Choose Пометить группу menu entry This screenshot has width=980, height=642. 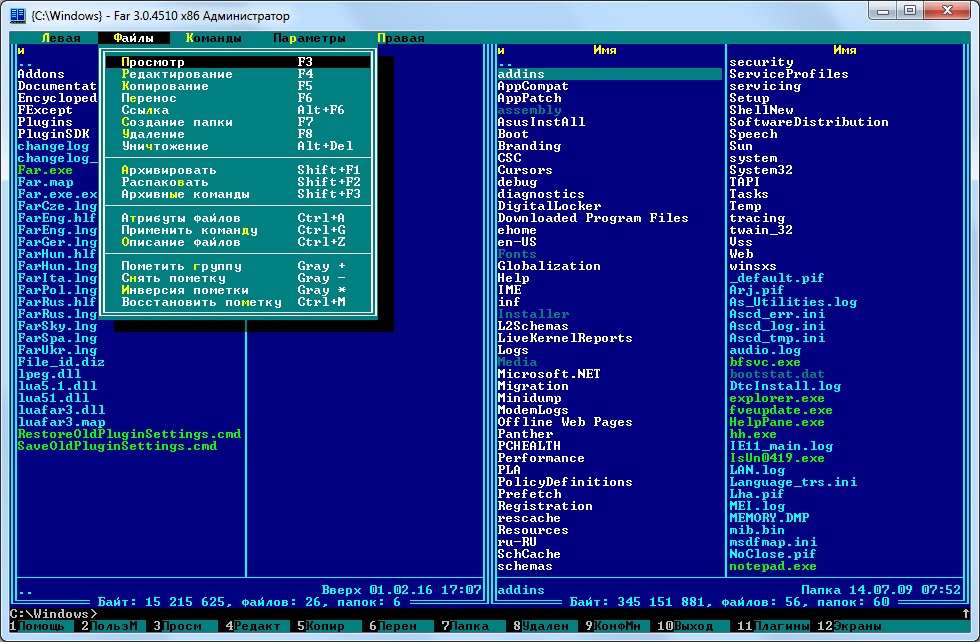(x=238, y=266)
